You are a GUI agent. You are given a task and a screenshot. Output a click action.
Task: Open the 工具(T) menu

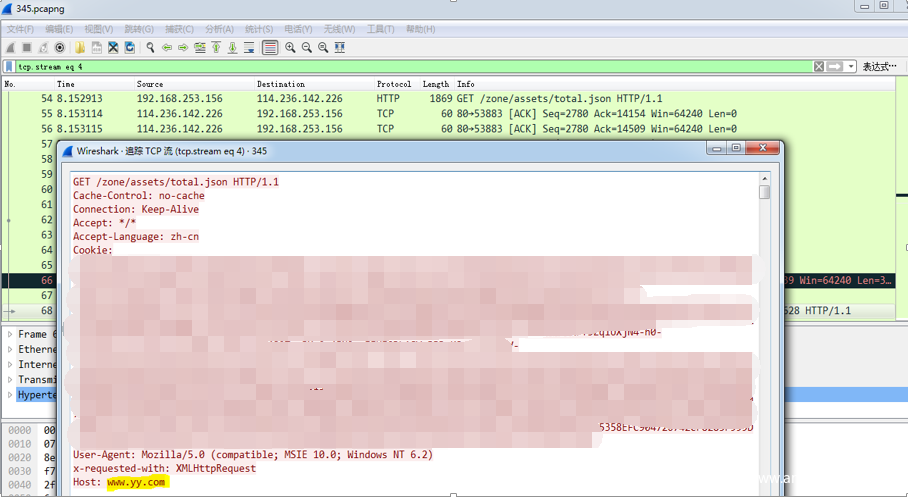click(x=380, y=29)
